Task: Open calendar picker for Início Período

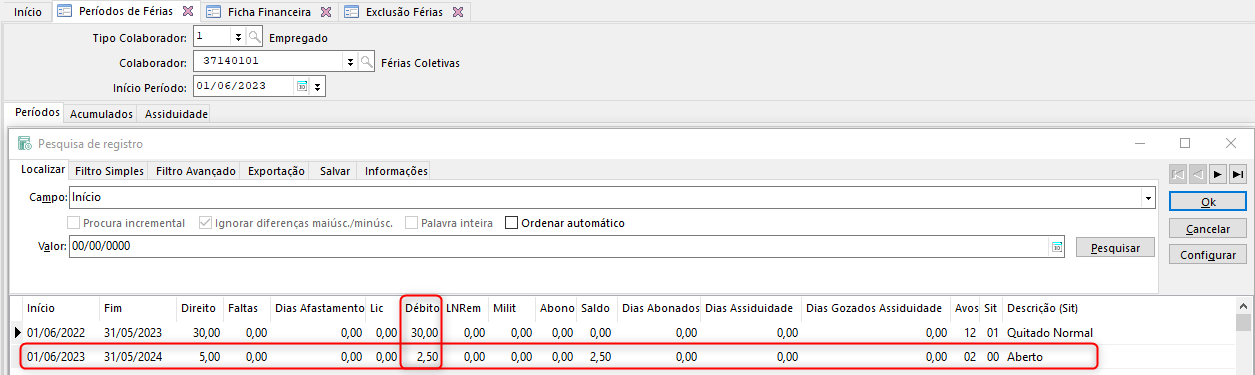Action: (302, 87)
